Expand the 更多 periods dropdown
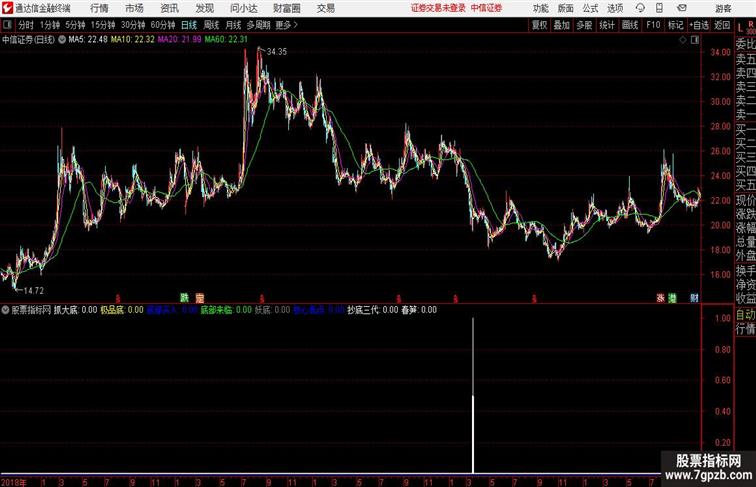This screenshot has width=756, height=487. click(286, 25)
